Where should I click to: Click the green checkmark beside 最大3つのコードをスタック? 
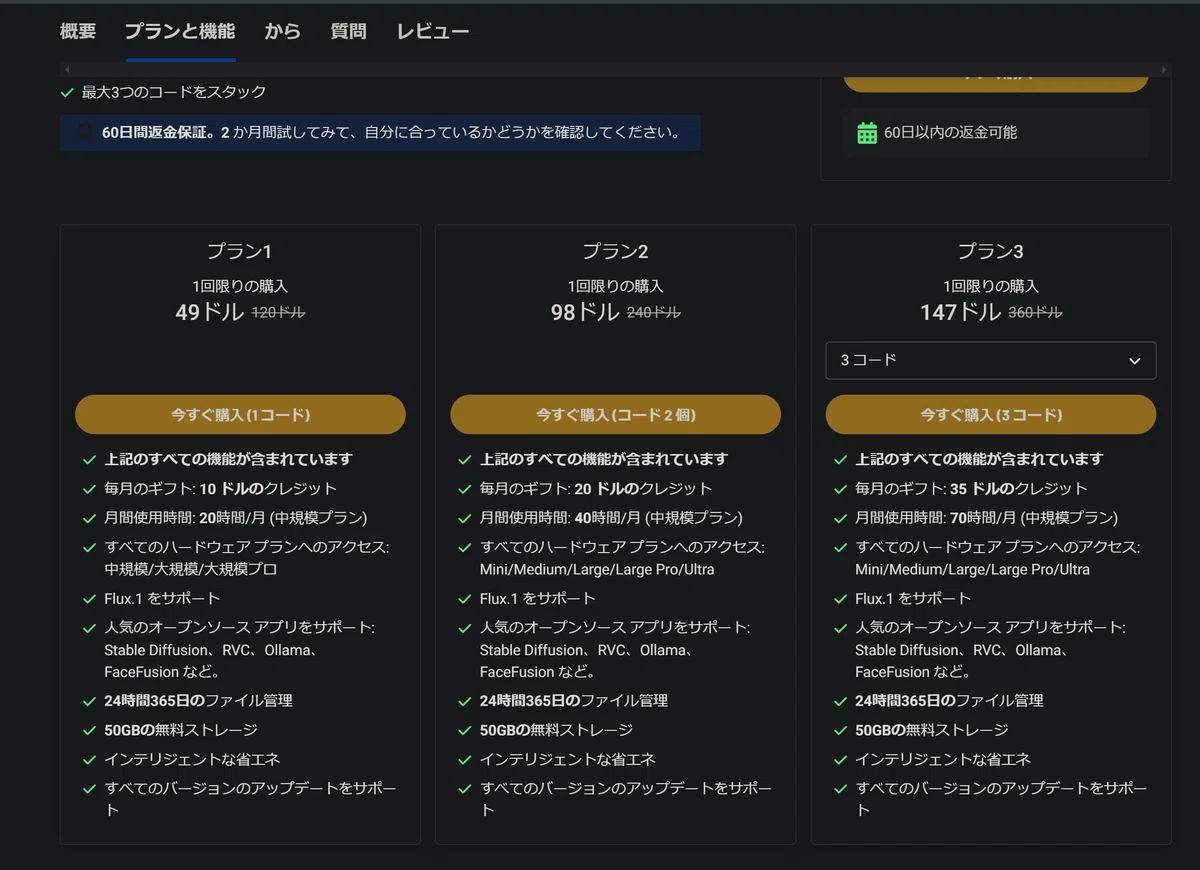[x=67, y=92]
